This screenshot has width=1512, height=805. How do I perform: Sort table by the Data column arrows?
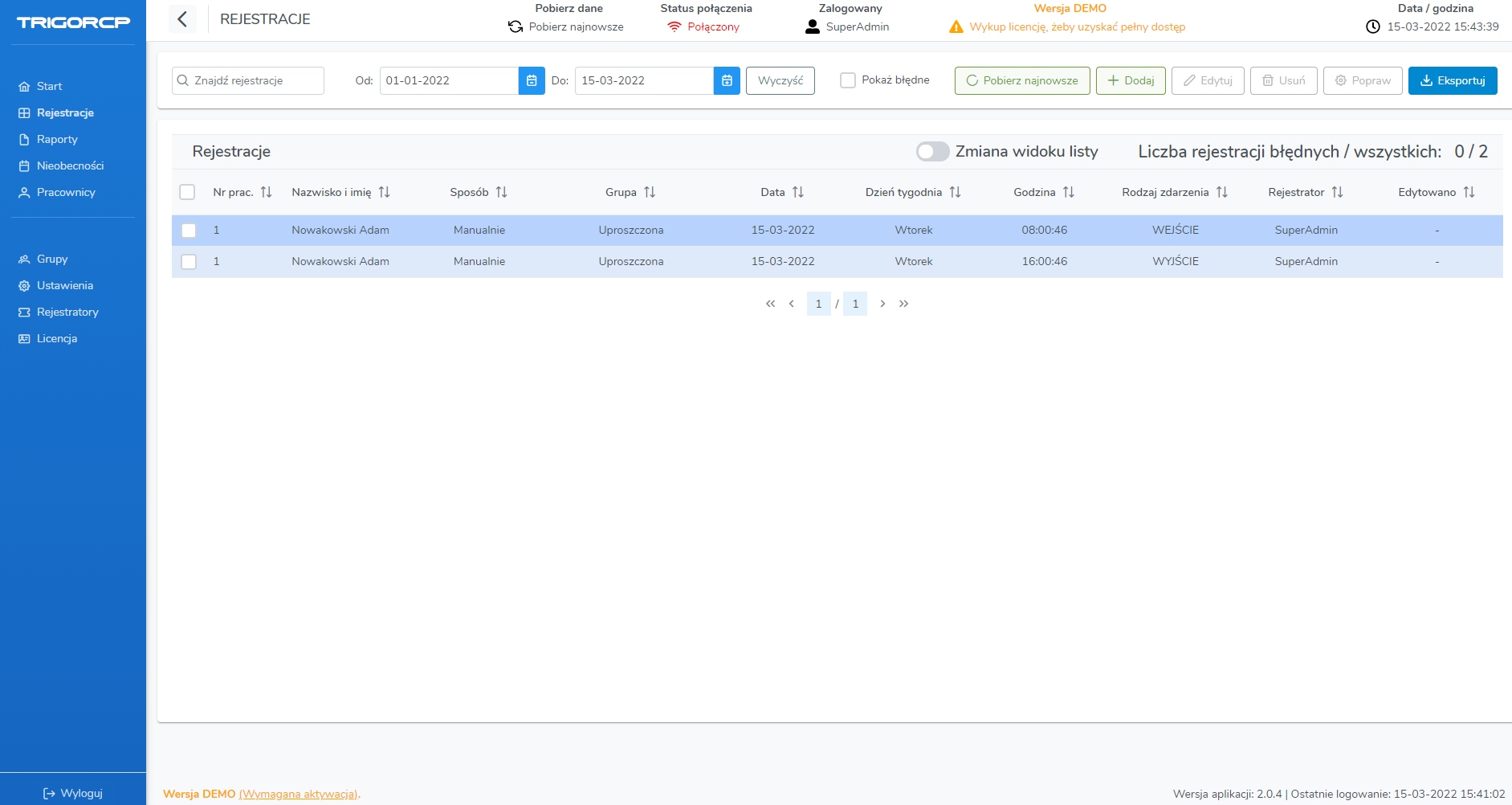[x=797, y=192]
